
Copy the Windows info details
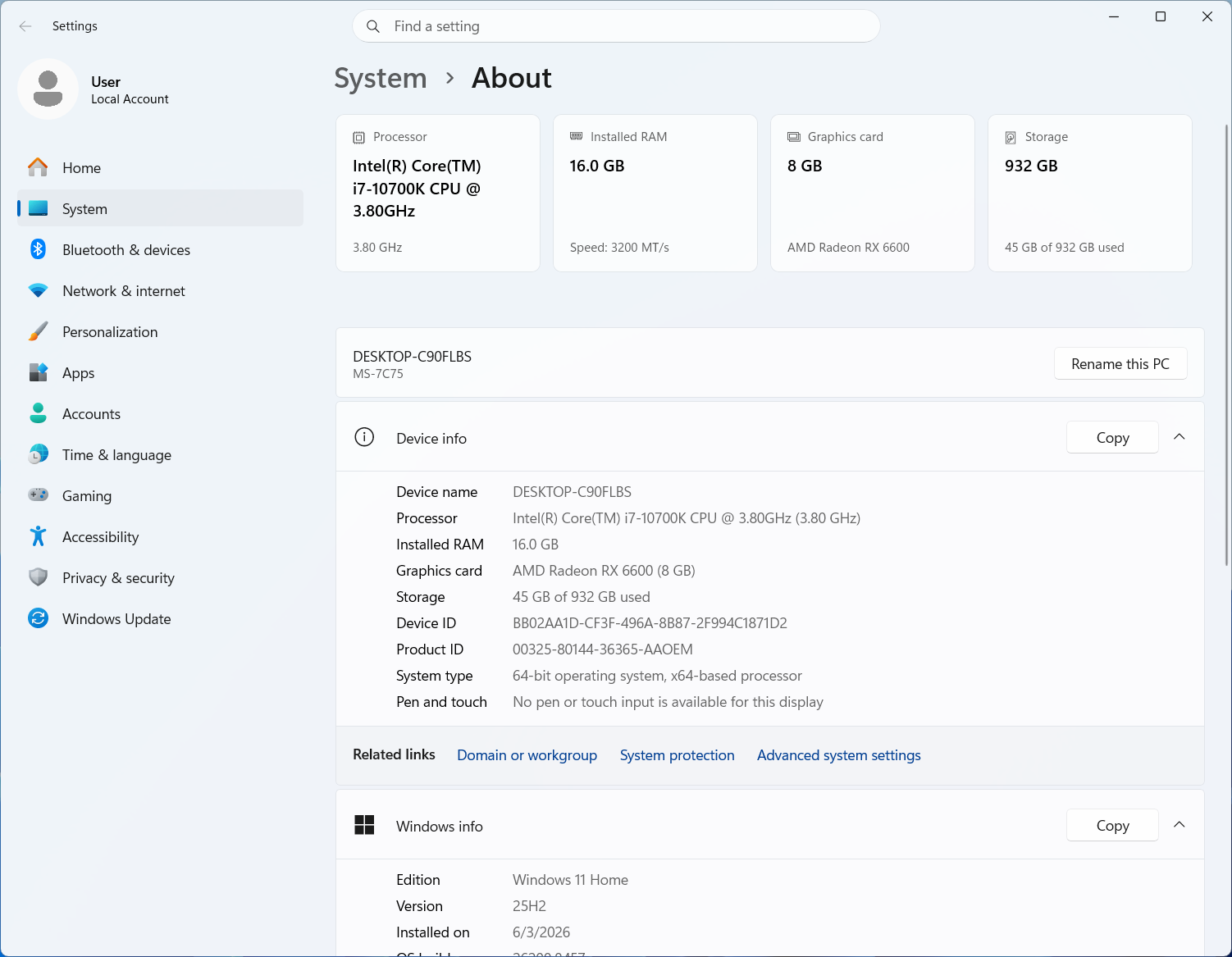click(1112, 825)
